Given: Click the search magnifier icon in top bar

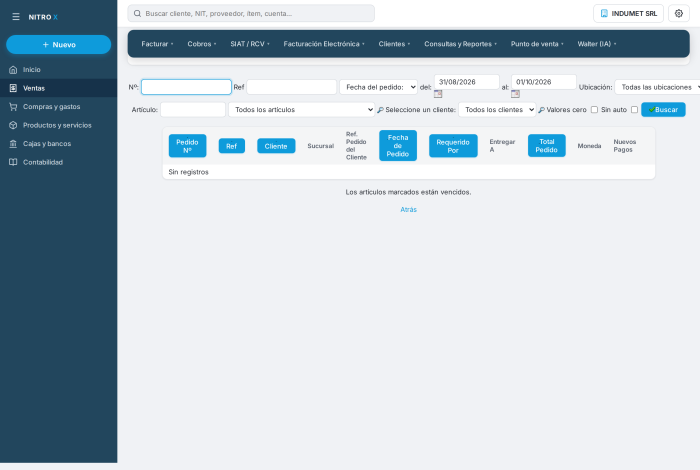Looking at the screenshot, I should (138, 13).
